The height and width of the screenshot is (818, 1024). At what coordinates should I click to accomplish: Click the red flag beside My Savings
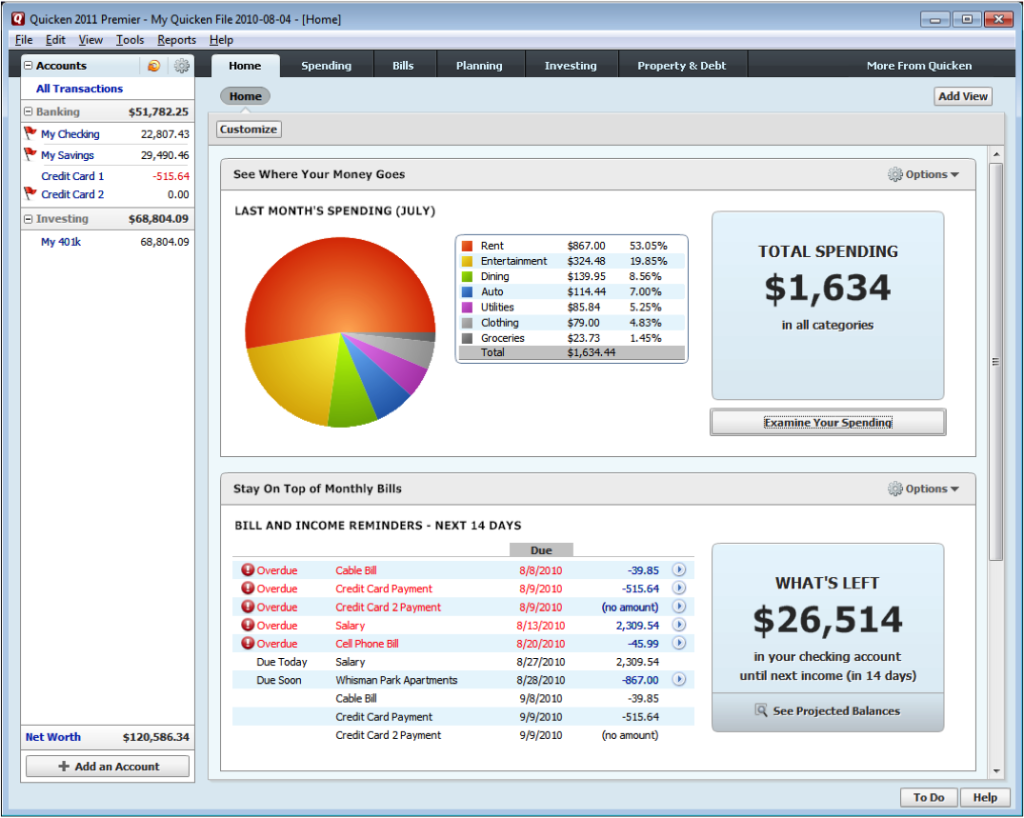pos(30,154)
